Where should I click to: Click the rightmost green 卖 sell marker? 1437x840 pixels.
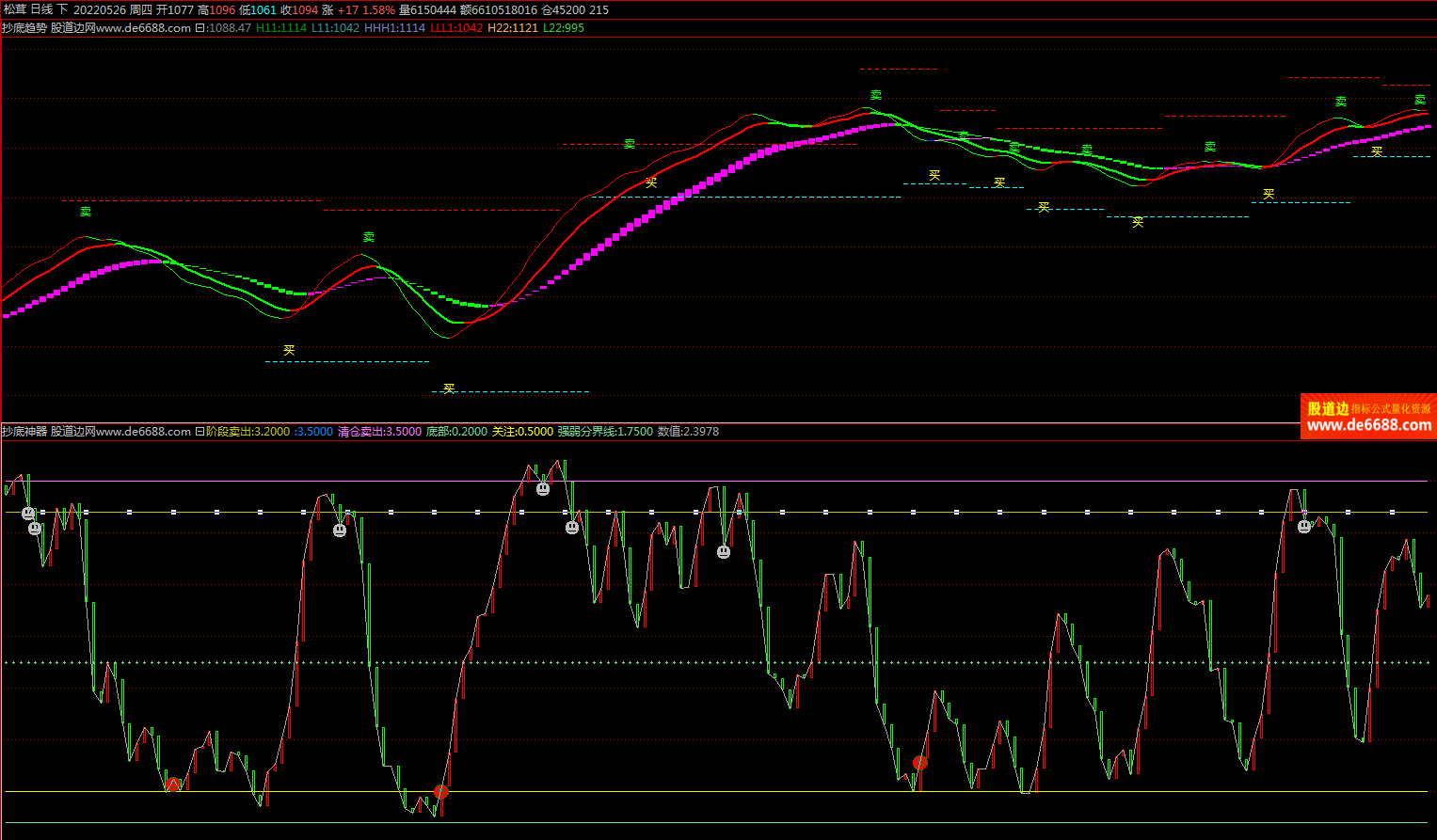(x=1420, y=100)
